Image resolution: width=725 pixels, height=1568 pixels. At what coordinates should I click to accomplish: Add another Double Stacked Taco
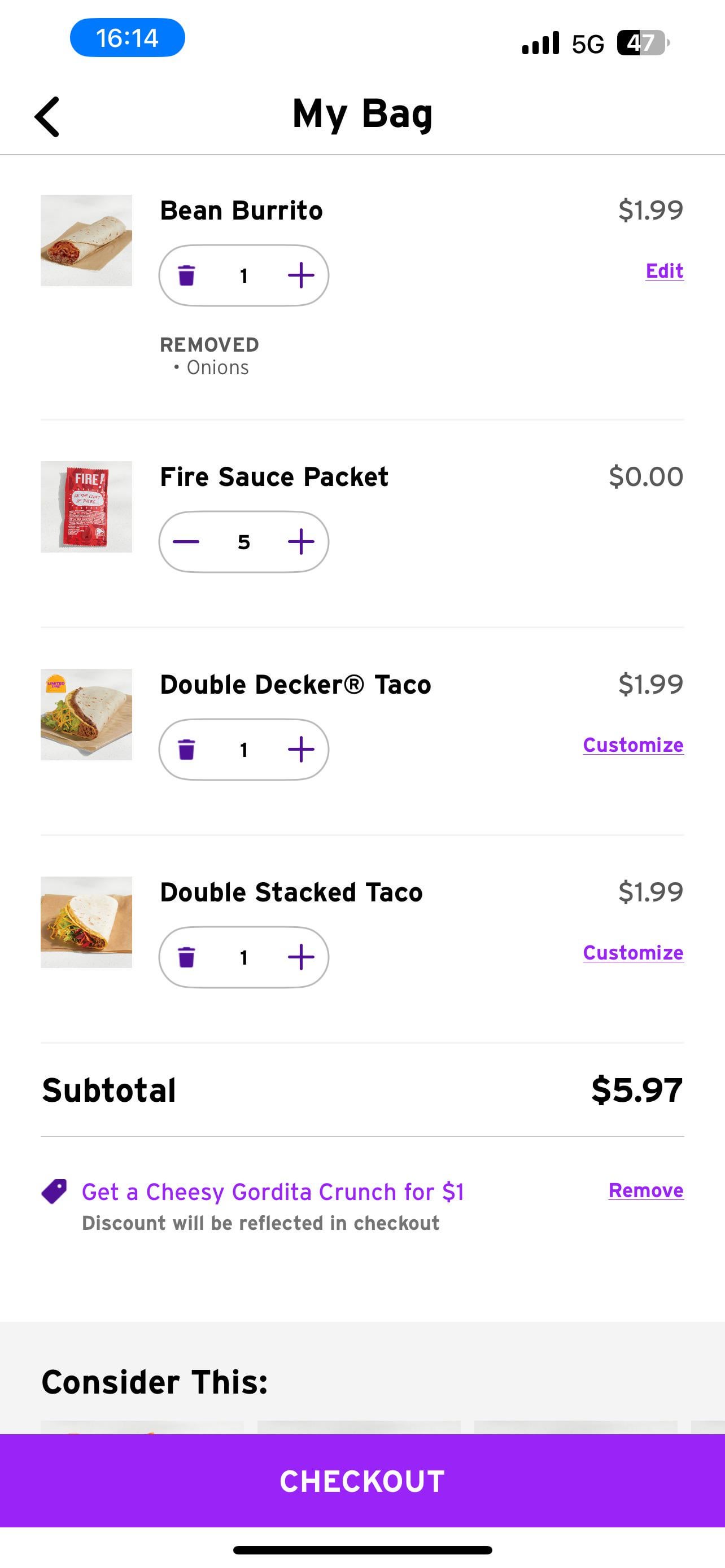coord(301,957)
